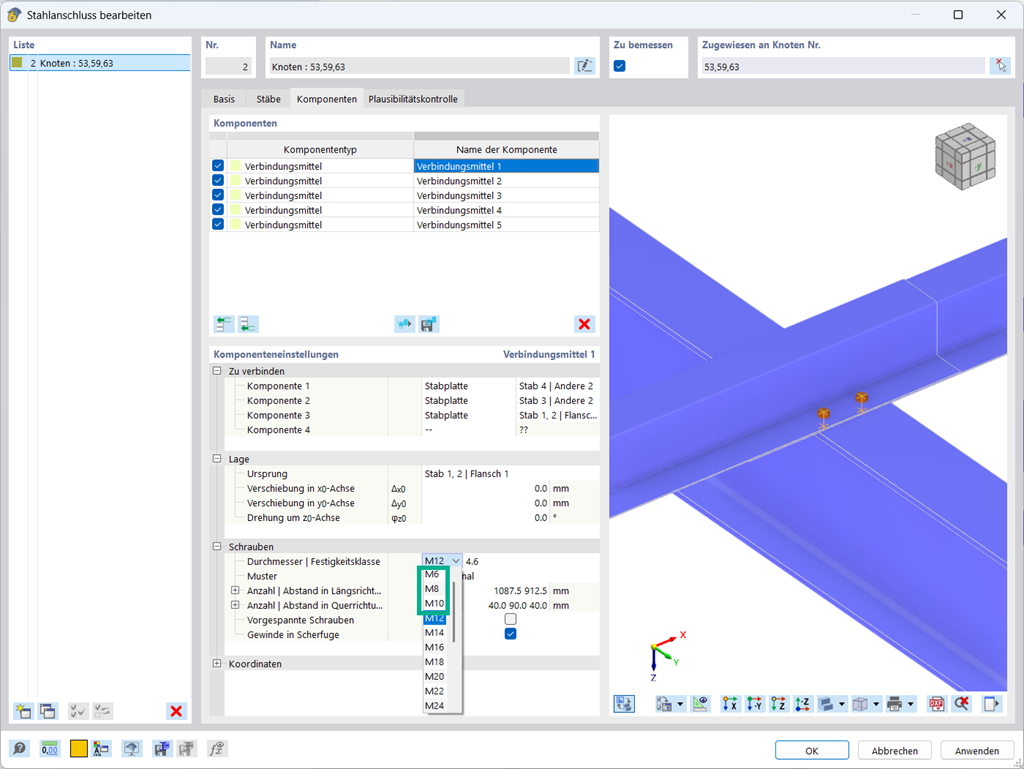Click the dimension display eye icon
Image resolution: width=1024 pixels, height=769 pixels.
pyautogui.click(x=701, y=704)
